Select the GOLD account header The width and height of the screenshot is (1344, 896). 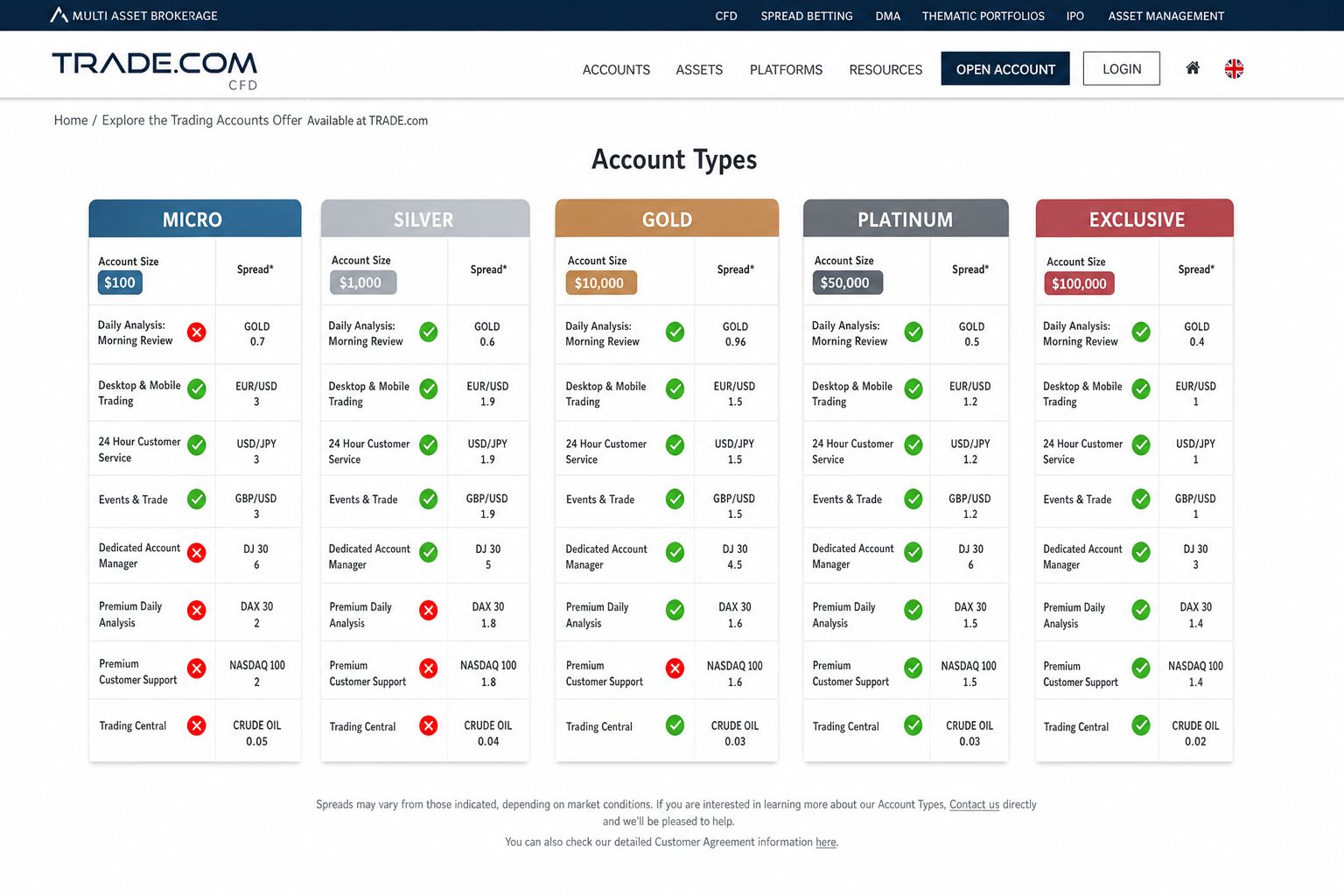667,219
